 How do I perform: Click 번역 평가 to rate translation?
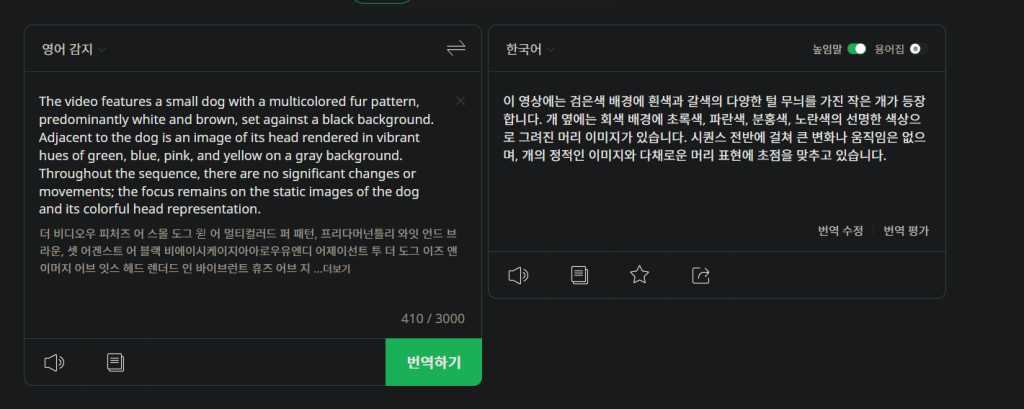pyautogui.click(x=906, y=231)
